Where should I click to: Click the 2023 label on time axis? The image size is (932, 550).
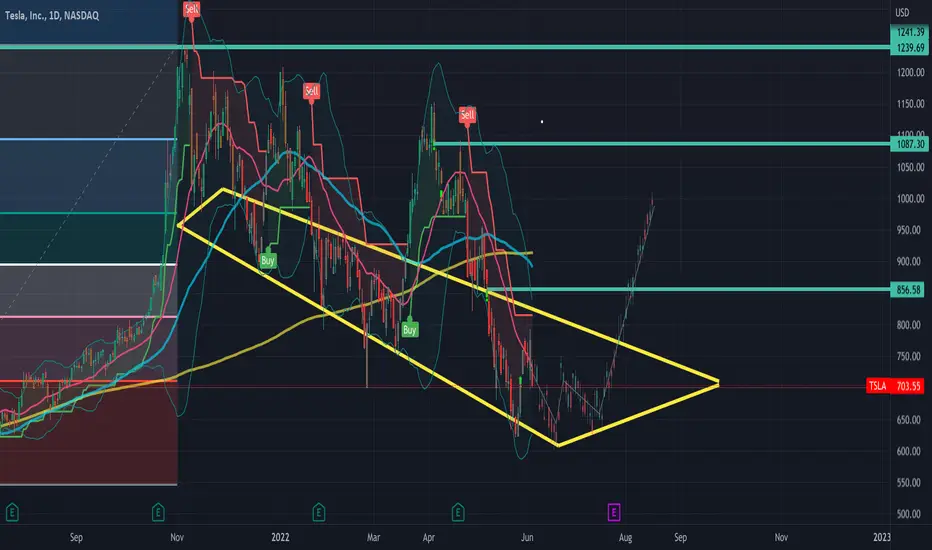pyautogui.click(x=881, y=538)
